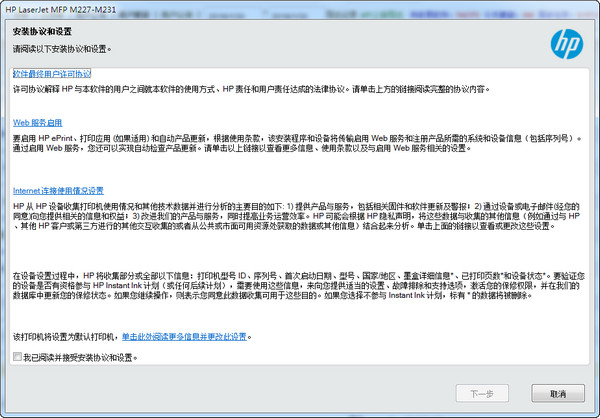Open the Internet 连接使用情况设置 link
The width and height of the screenshot is (600, 418).
pos(57,190)
